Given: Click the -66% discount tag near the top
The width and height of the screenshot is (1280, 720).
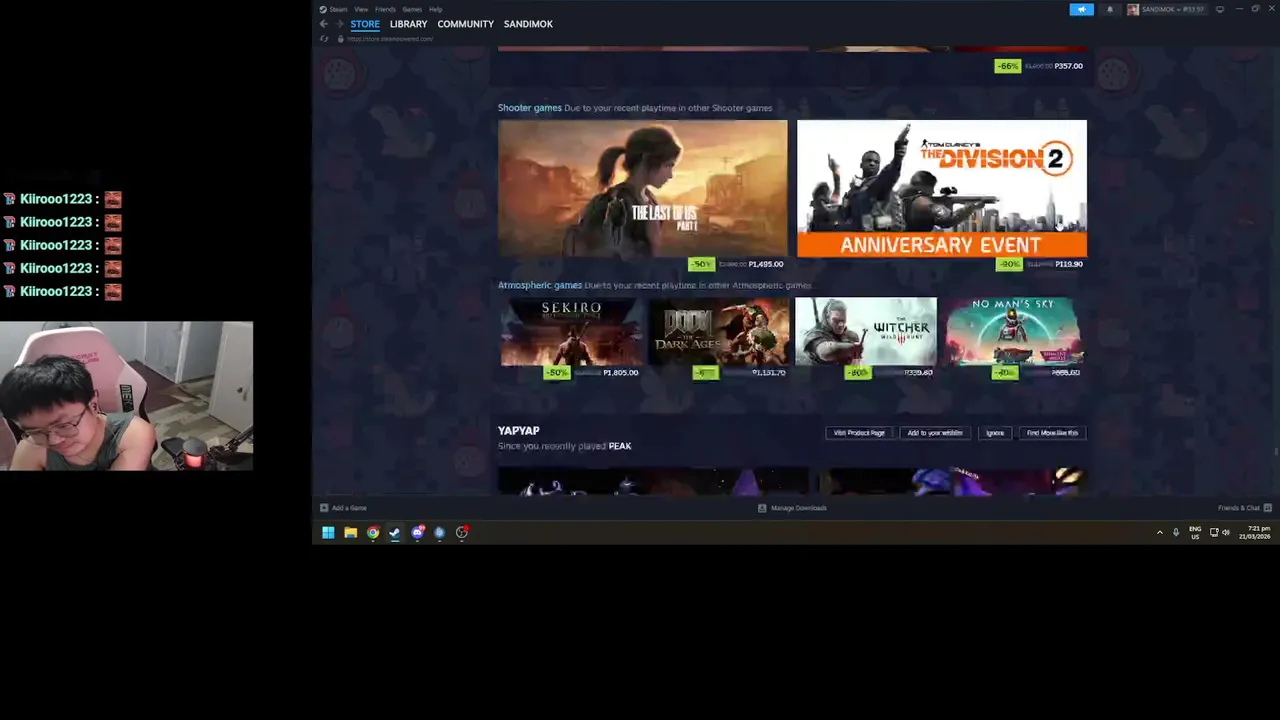Looking at the screenshot, I should pyautogui.click(x=1007, y=66).
